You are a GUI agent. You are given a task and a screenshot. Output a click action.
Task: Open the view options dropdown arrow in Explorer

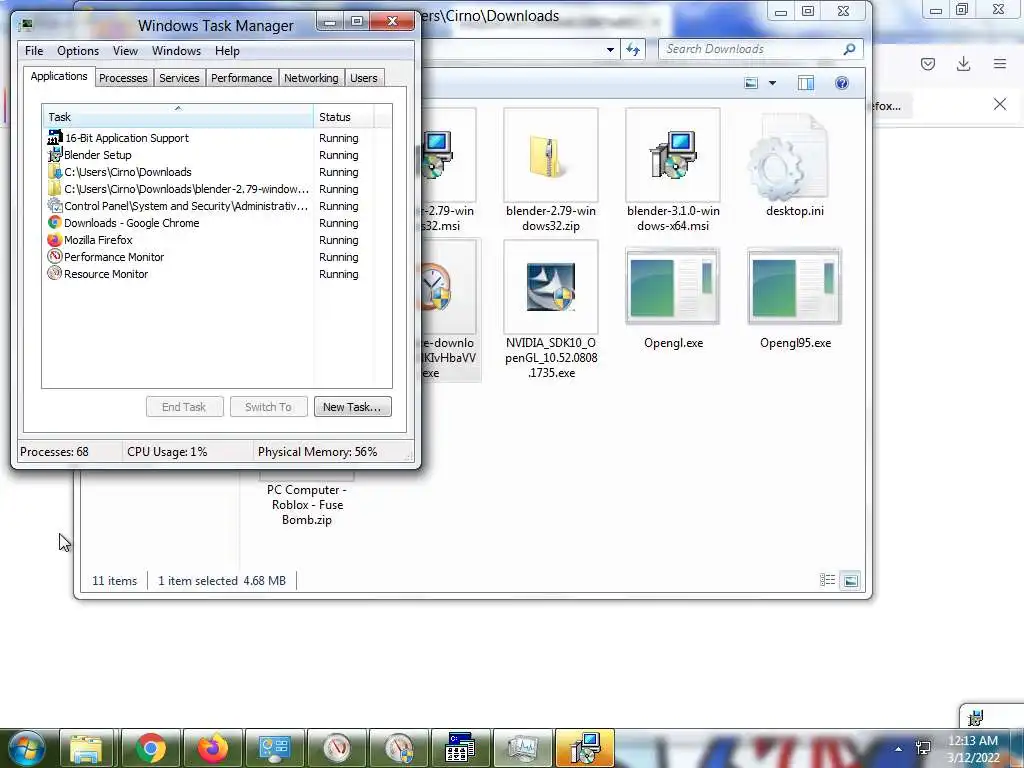tap(773, 83)
